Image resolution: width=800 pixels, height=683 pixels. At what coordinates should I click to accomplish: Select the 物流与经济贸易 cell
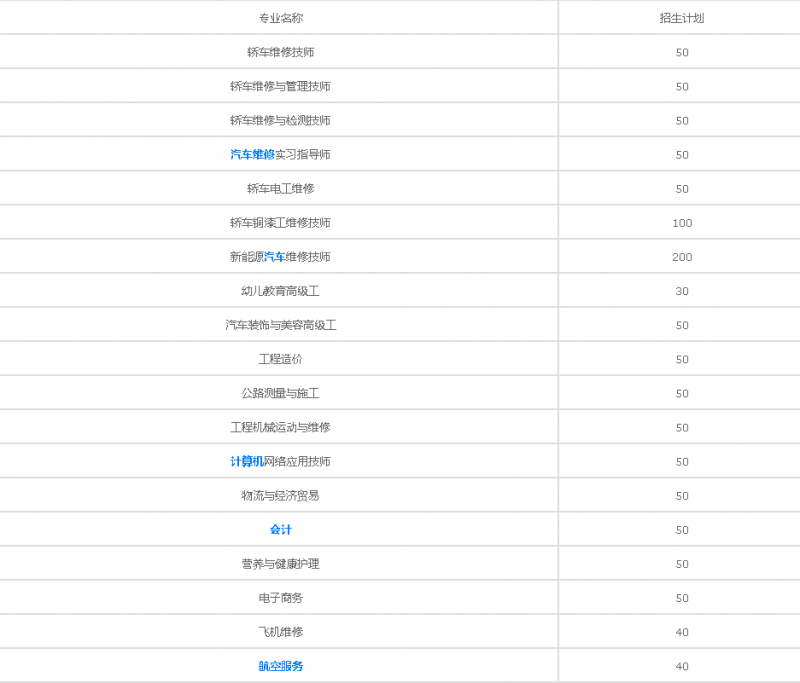280,495
